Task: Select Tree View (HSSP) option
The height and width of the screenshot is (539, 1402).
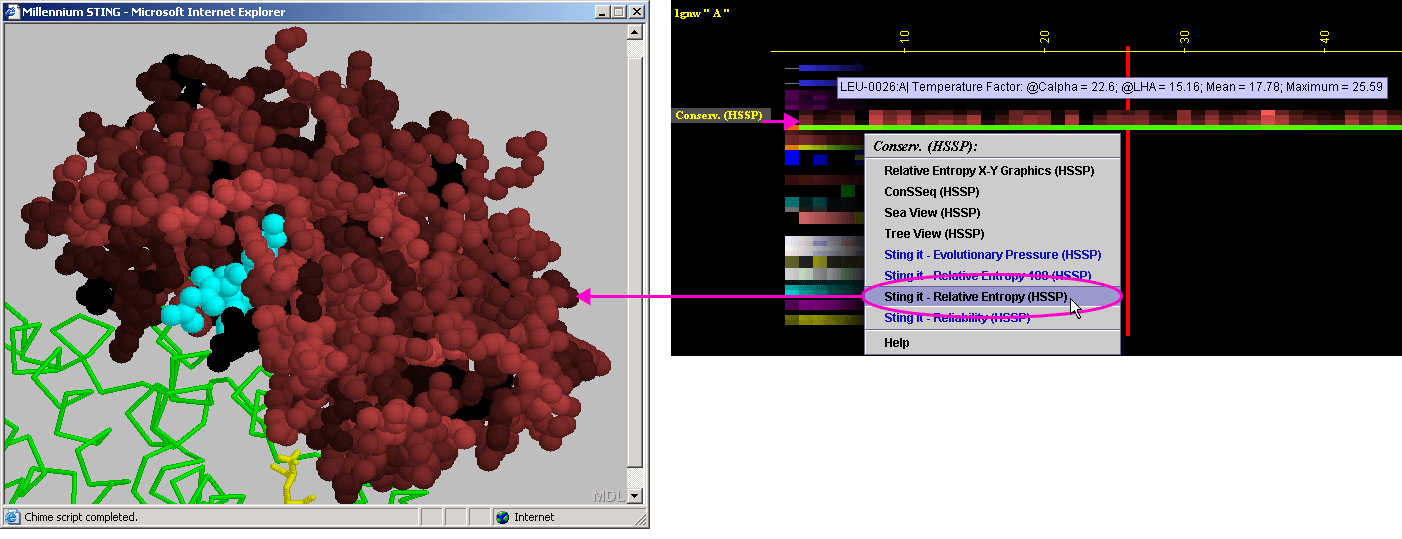Action: coord(934,234)
